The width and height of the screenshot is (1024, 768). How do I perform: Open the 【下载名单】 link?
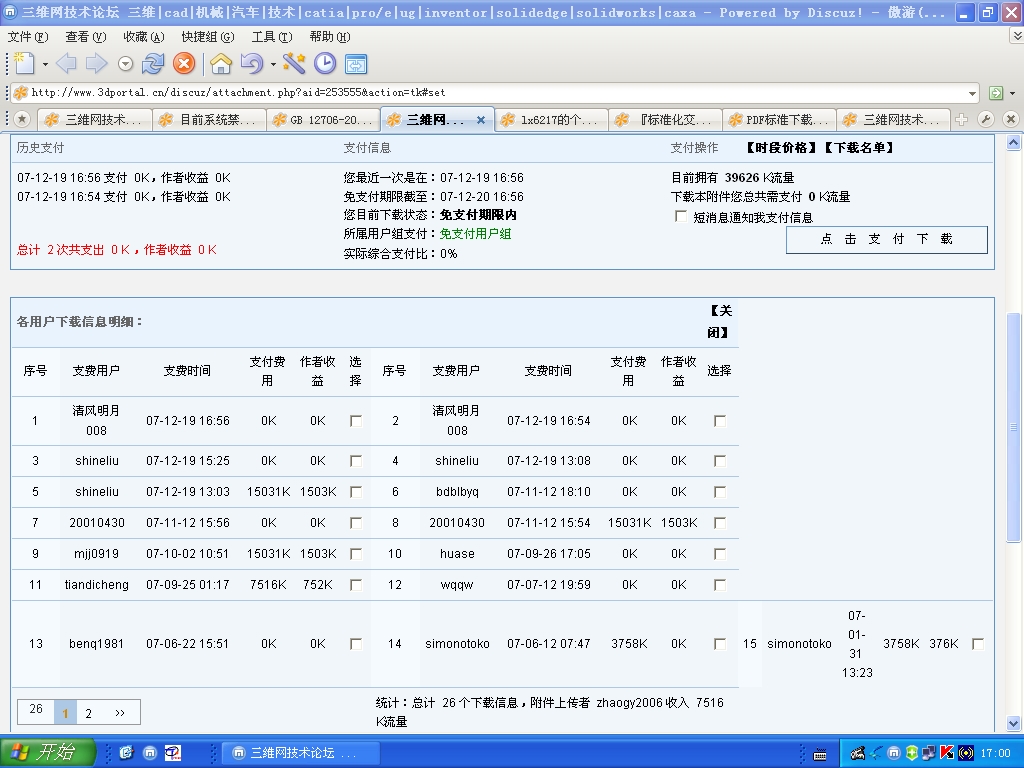pyautogui.click(x=858, y=148)
